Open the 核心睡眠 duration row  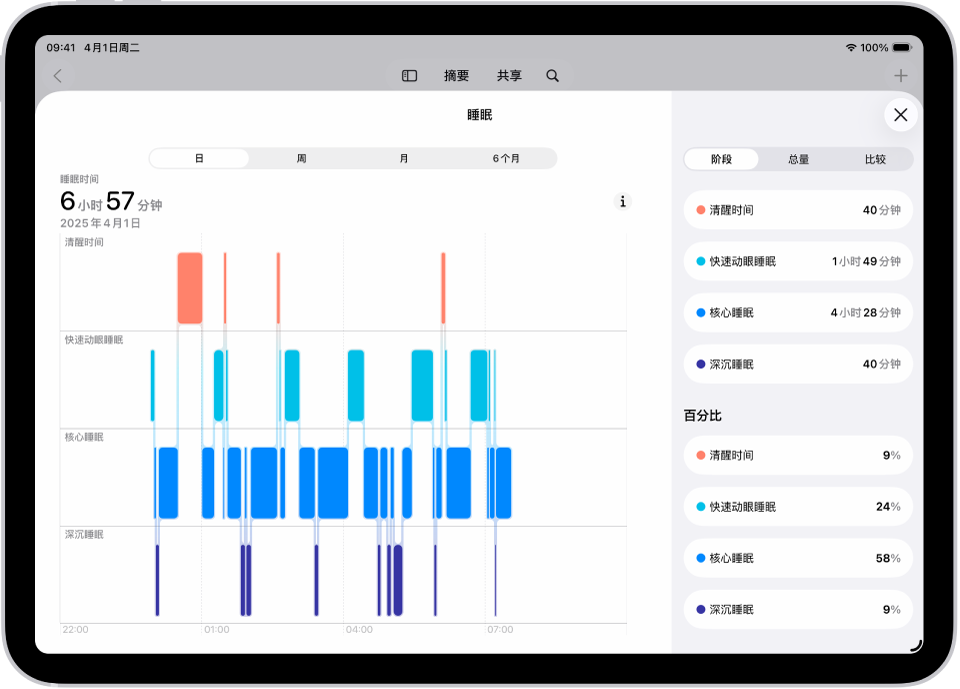pyautogui.click(x=797, y=312)
